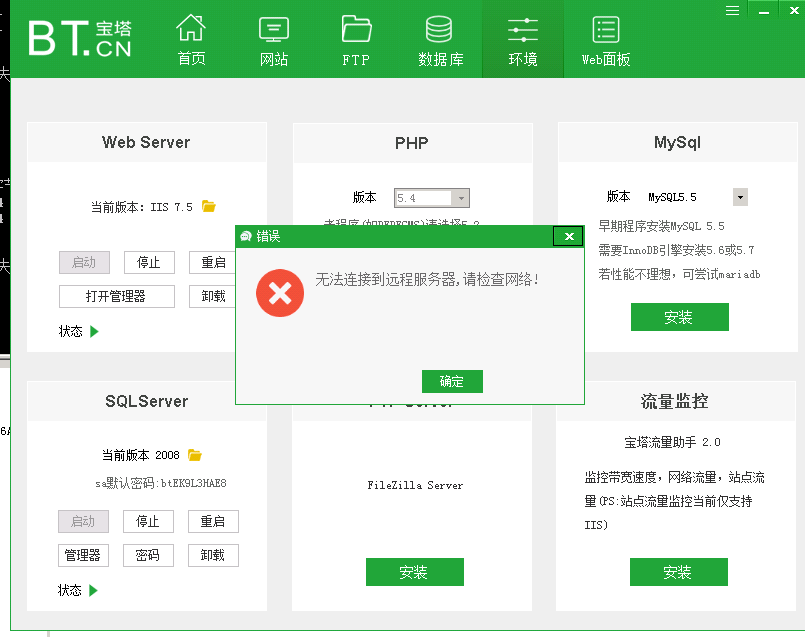This screenshot has height=637, width=805.
Task: Click the SQLServer panel heading
Action: (x=147, y=401)
